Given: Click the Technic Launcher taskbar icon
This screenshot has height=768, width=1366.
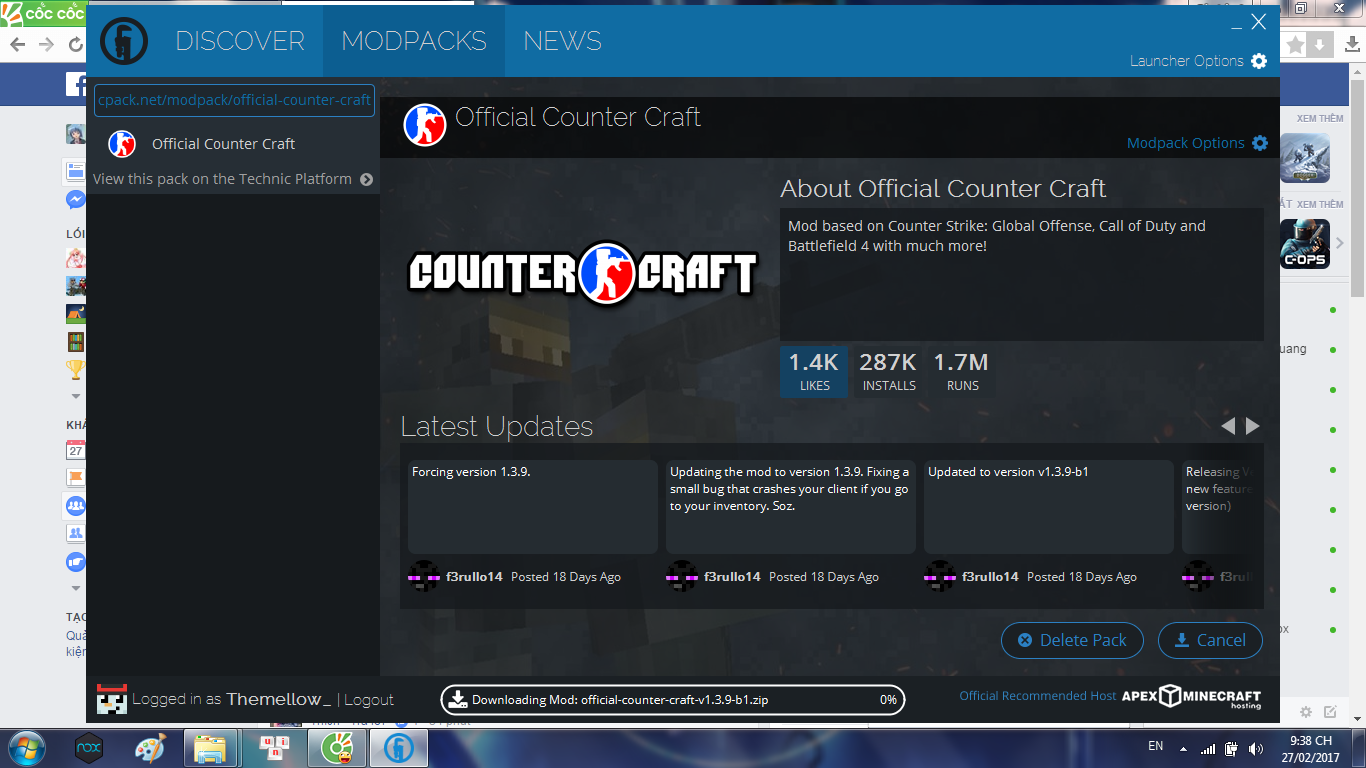Looking at the screenshot, I should pyautogui.click(x=399, y=748).
